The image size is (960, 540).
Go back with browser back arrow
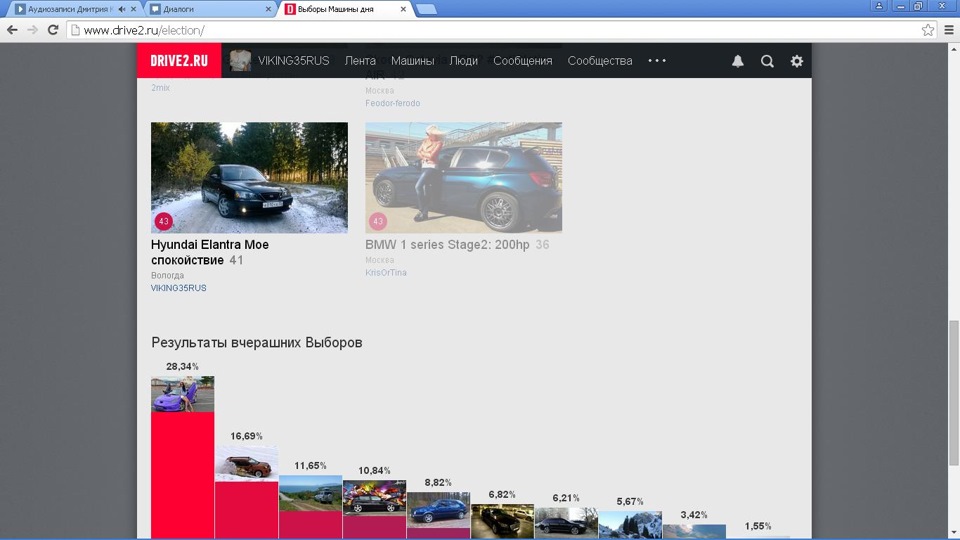pyautogui.click(x=12, y=29)
